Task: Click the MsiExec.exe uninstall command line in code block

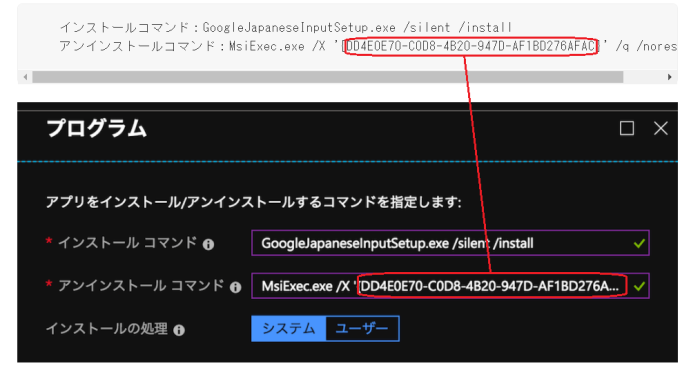Action: 368,46
